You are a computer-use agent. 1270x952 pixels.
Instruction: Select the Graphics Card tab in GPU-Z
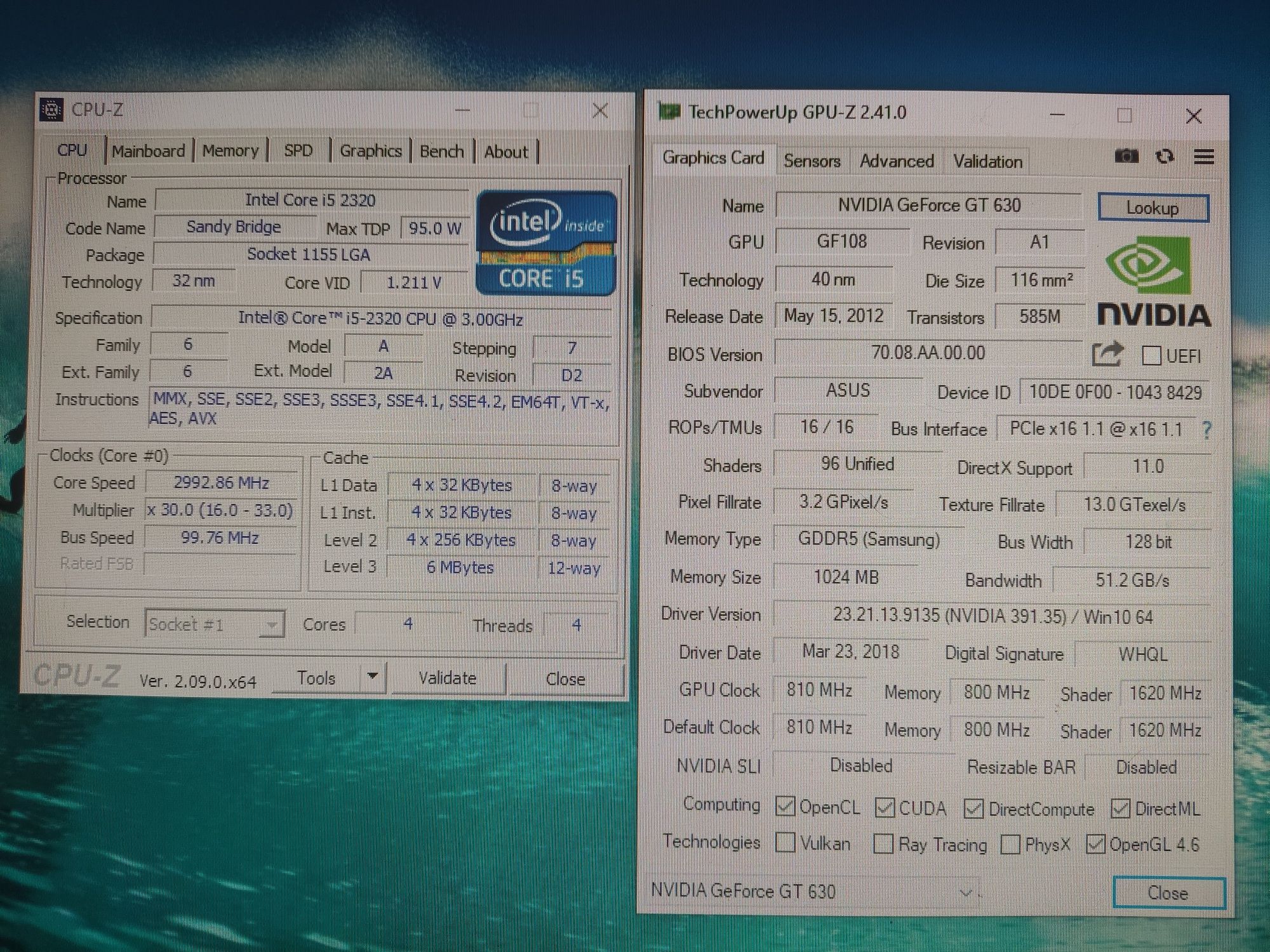click(x=713, y=158)
